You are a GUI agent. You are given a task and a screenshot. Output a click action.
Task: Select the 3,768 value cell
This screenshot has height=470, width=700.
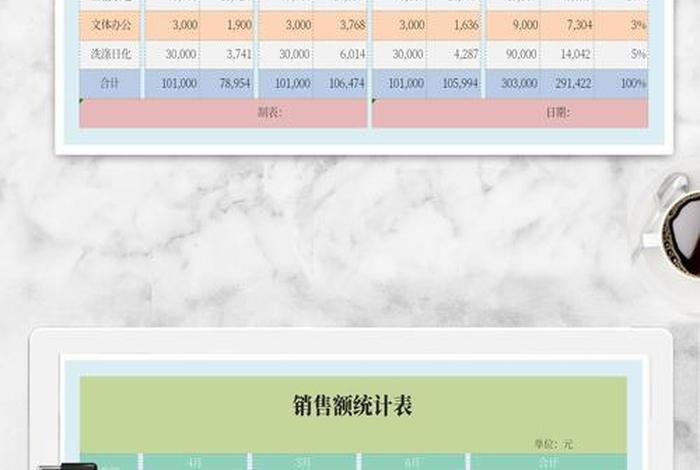coord(340,25)
